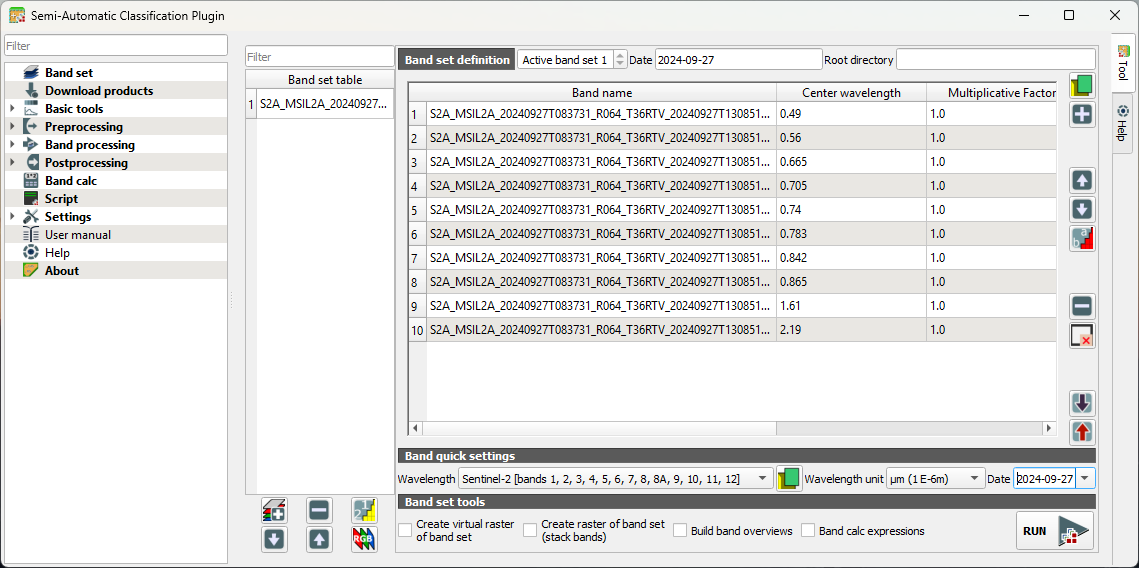Click the import band set down-arrow icon
This screenshot has height=568, width=1139.
(1081, 403)
